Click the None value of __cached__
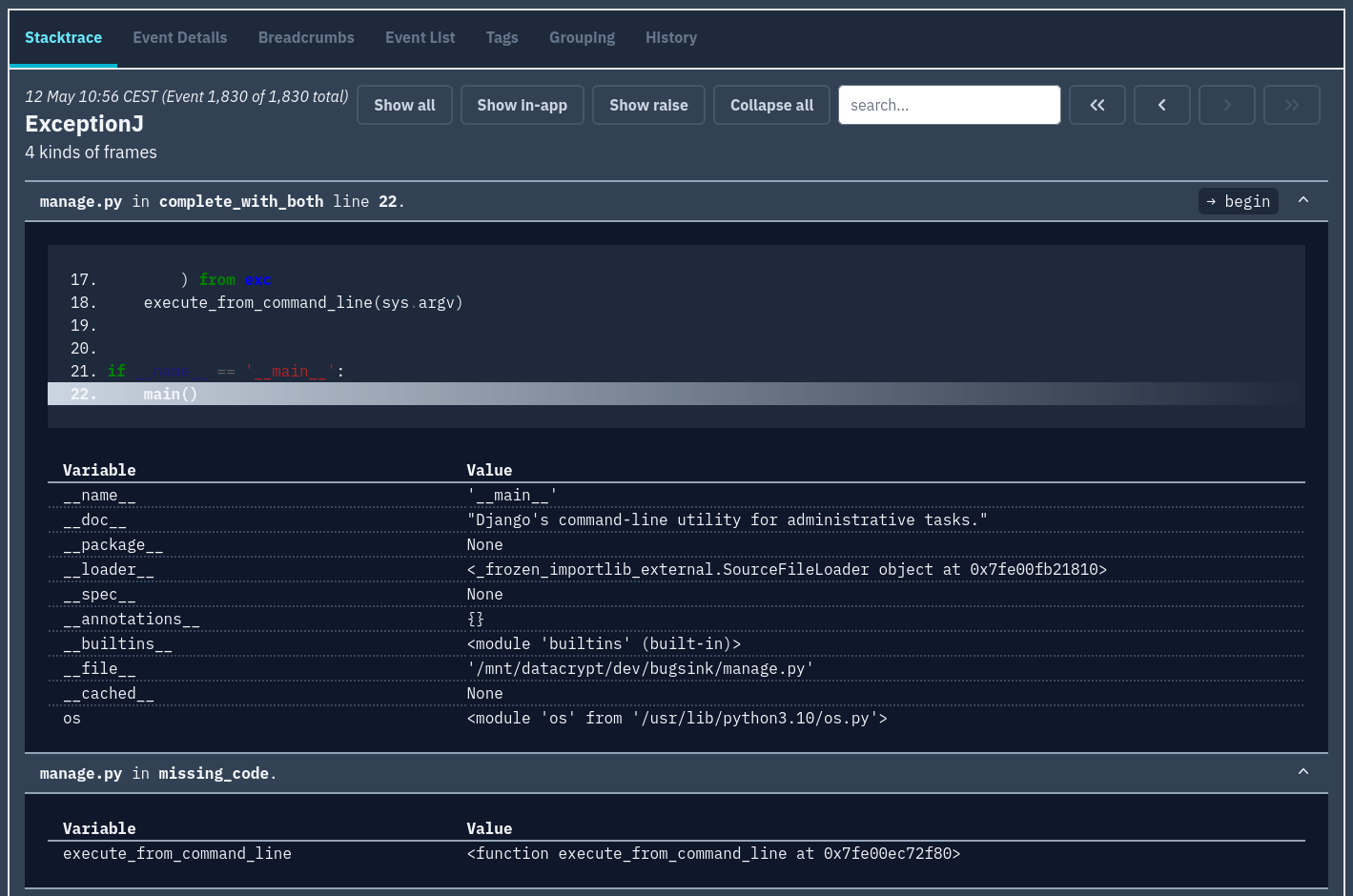This screenshot has width=1353, height=896. click(x=484, y=693)
